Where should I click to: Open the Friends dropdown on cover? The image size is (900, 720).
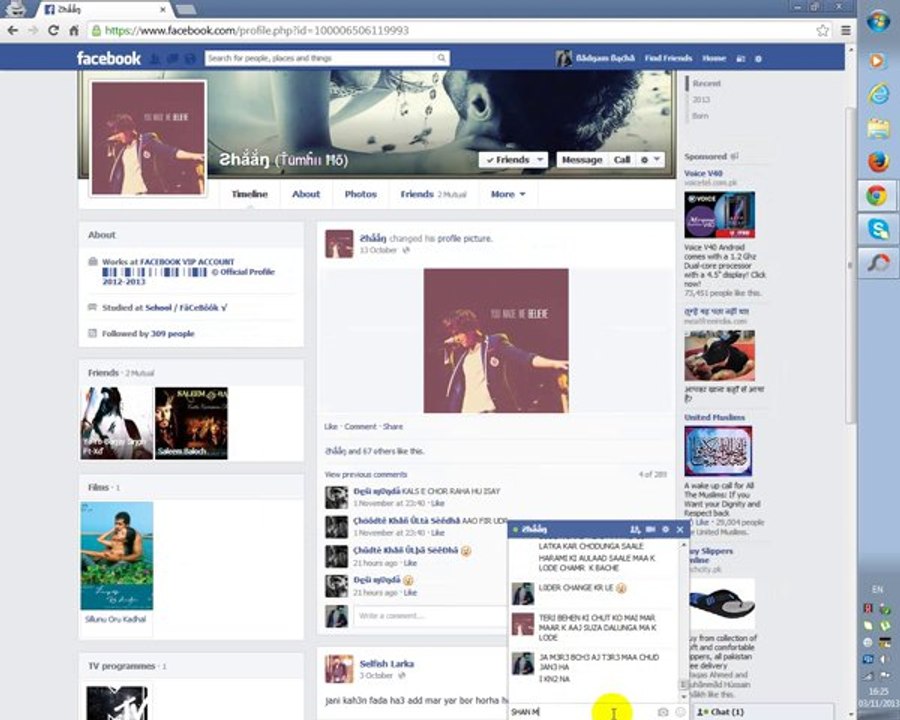513,160
